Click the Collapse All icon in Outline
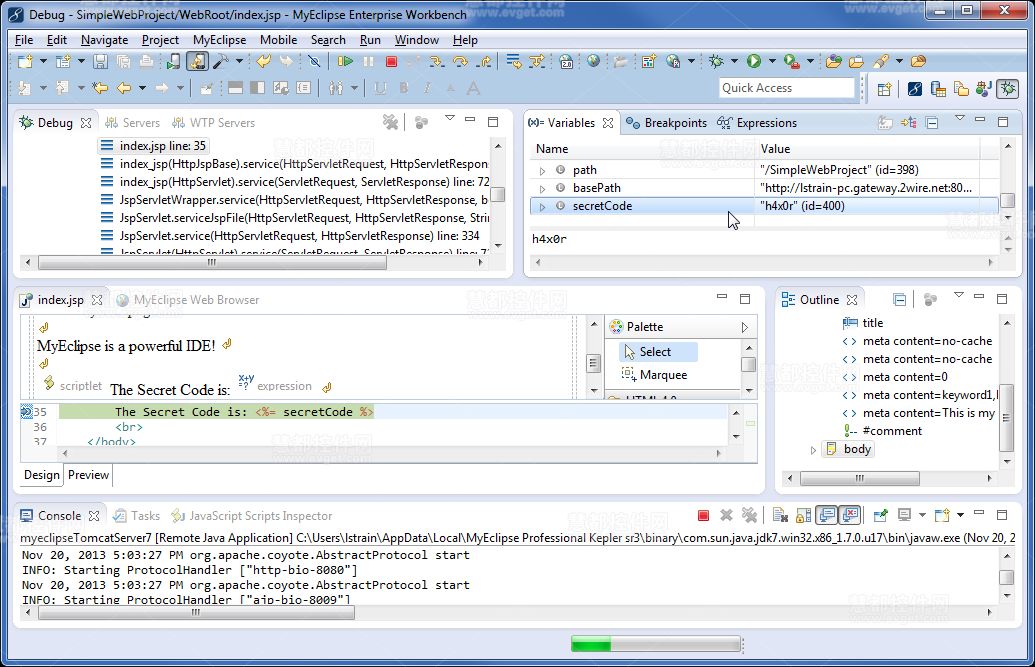 point(899,300)
